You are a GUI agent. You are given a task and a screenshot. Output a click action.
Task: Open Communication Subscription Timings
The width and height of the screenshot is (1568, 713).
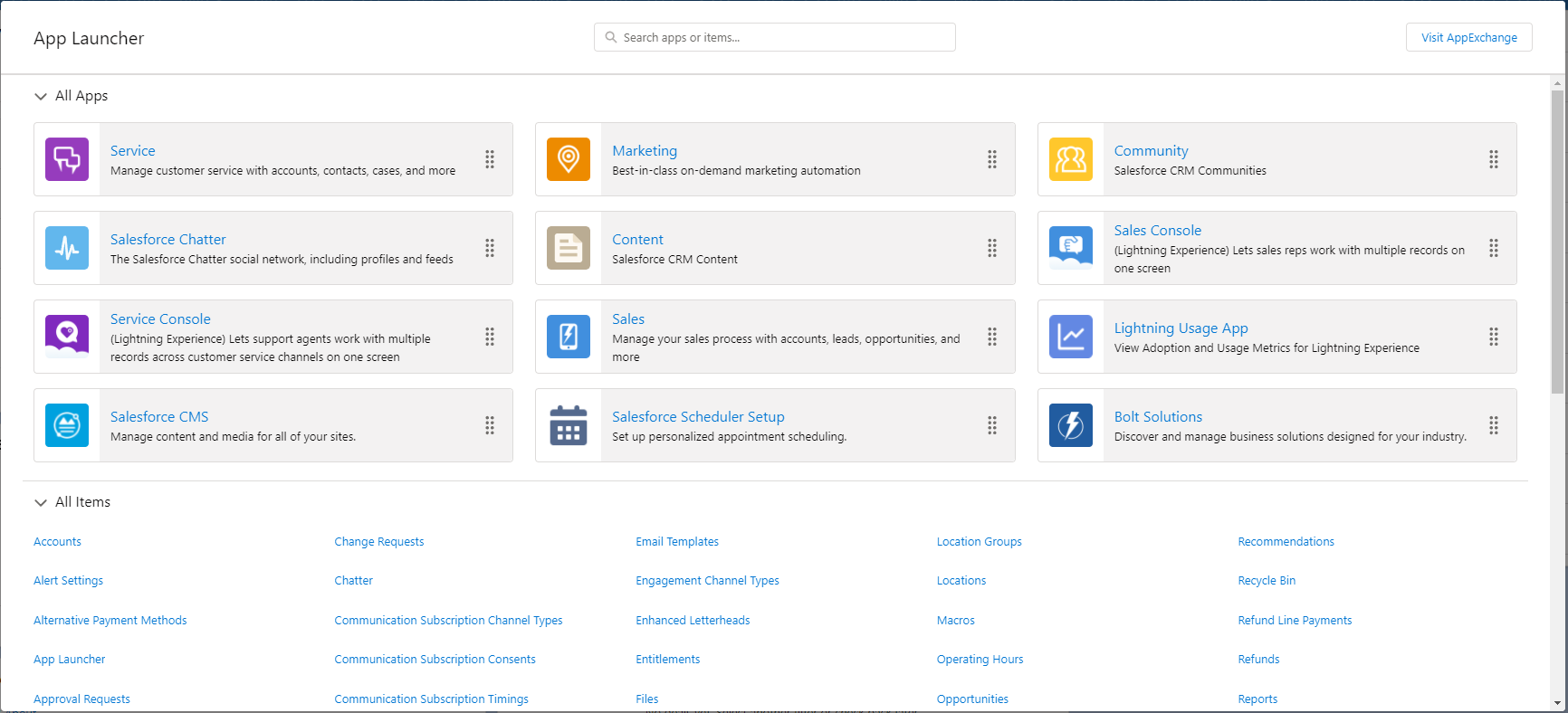pos(432,699)
